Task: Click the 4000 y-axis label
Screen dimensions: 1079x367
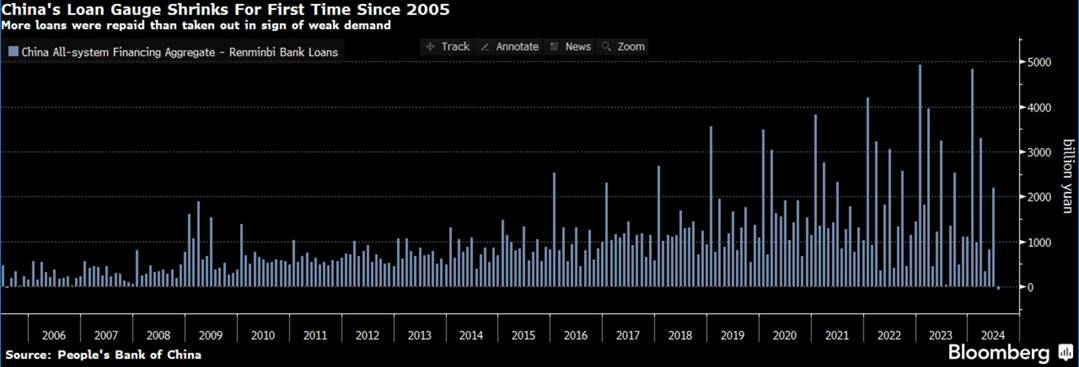Action: click(x=1040, y=107)
